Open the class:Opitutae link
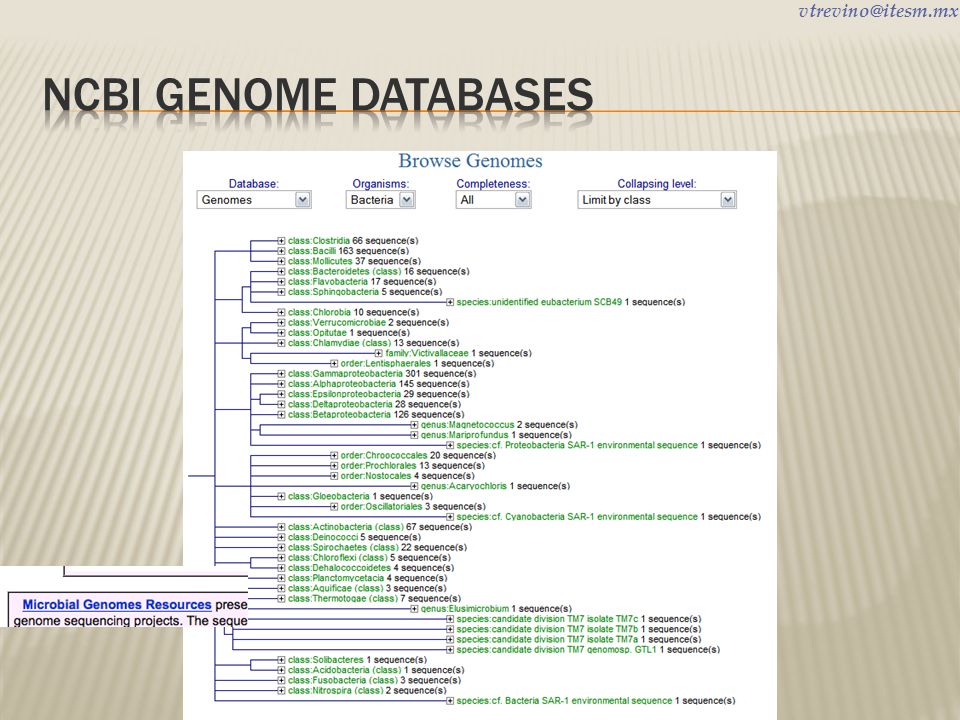 pos(317,332)
